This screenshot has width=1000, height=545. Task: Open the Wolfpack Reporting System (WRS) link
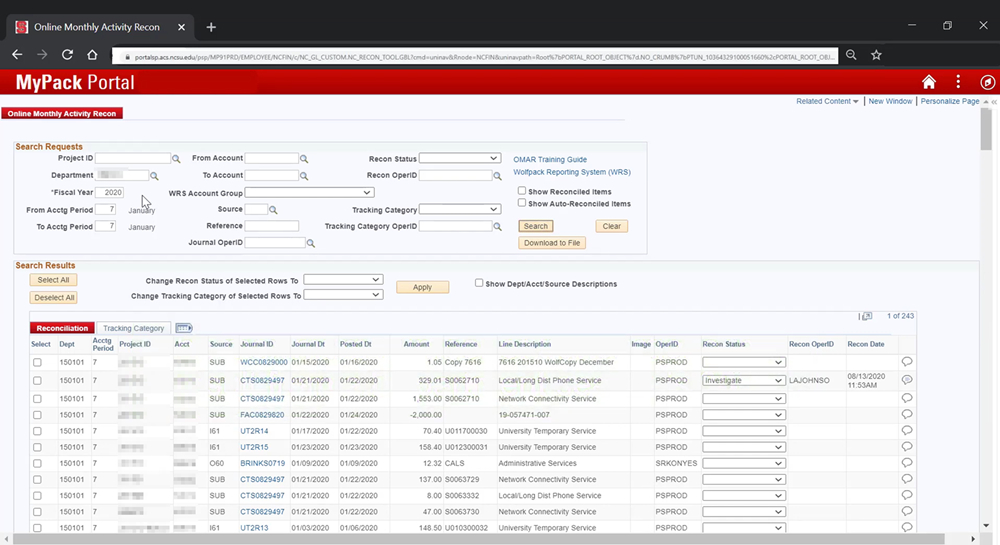click(x=572, y=172)
